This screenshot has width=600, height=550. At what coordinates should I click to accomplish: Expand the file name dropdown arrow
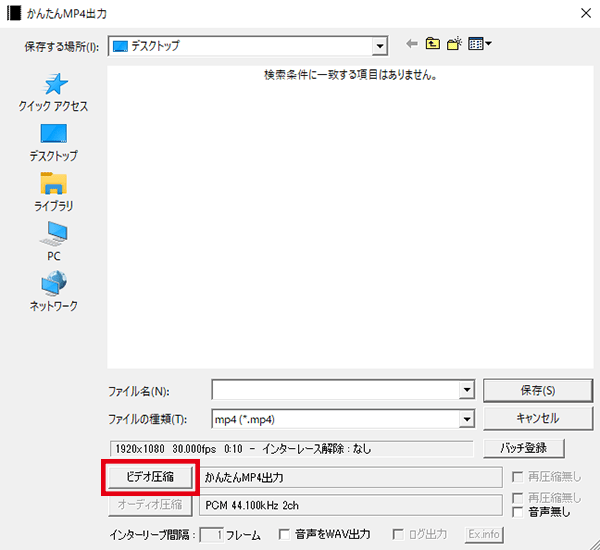[x=467, y=390]
